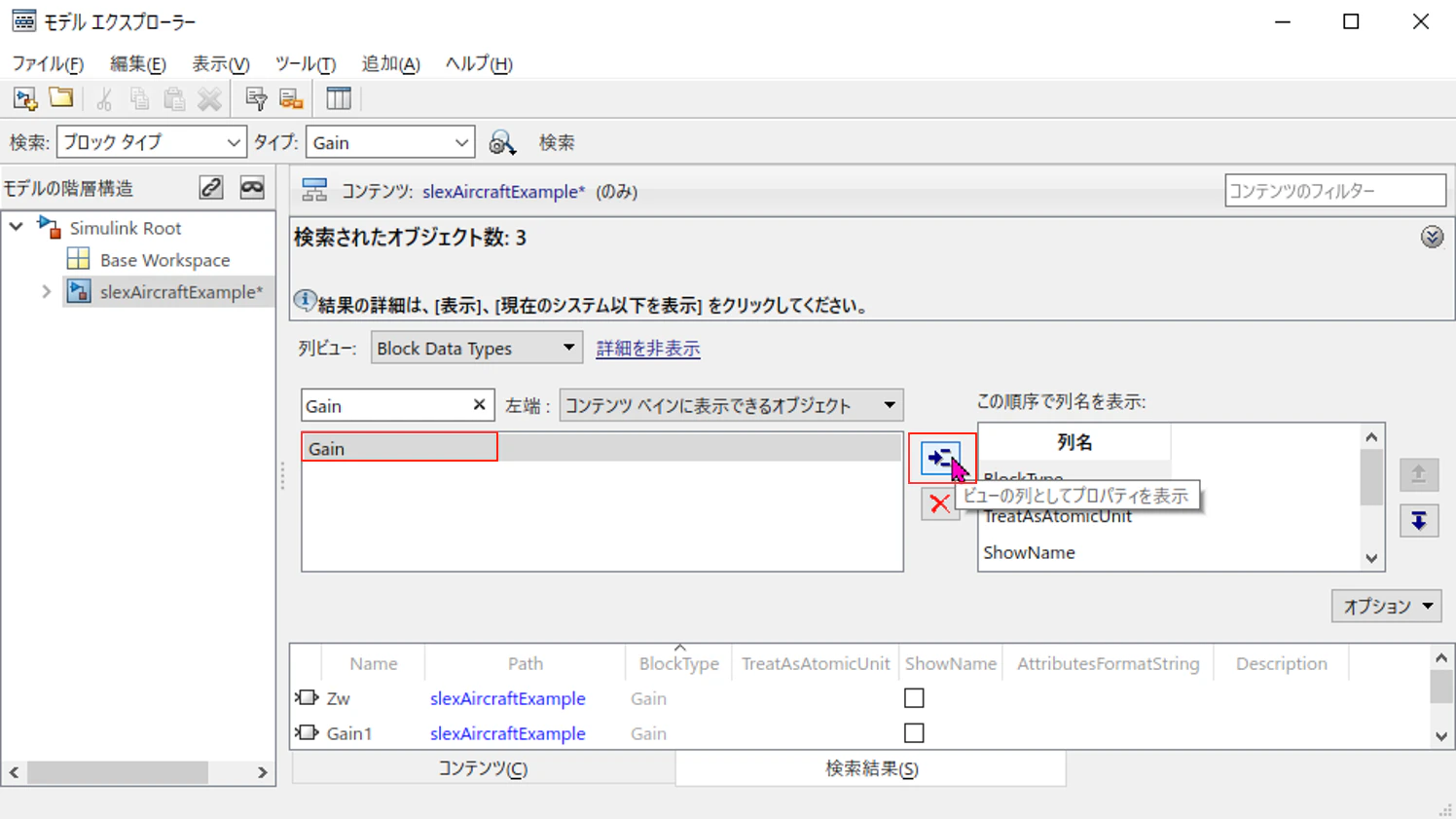This screenshot has height=819, width=1456.
Task: Click the AttributesFormatString column header
Action: (x=1109, y=663)
